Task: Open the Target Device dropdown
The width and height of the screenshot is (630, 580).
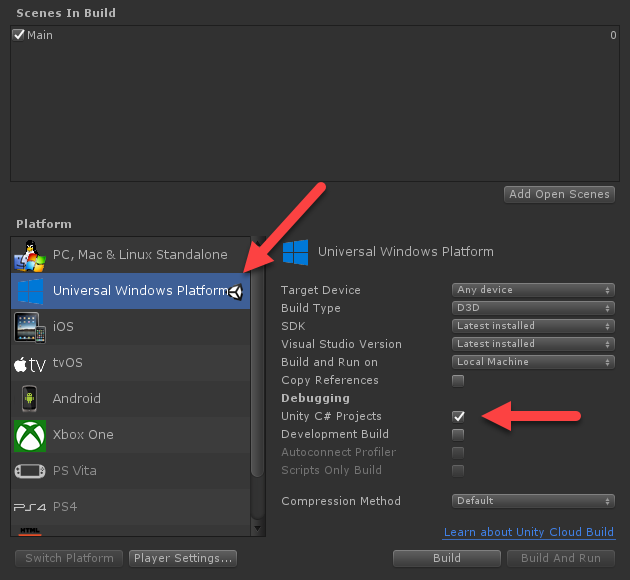Action: [x=533, y=290]
